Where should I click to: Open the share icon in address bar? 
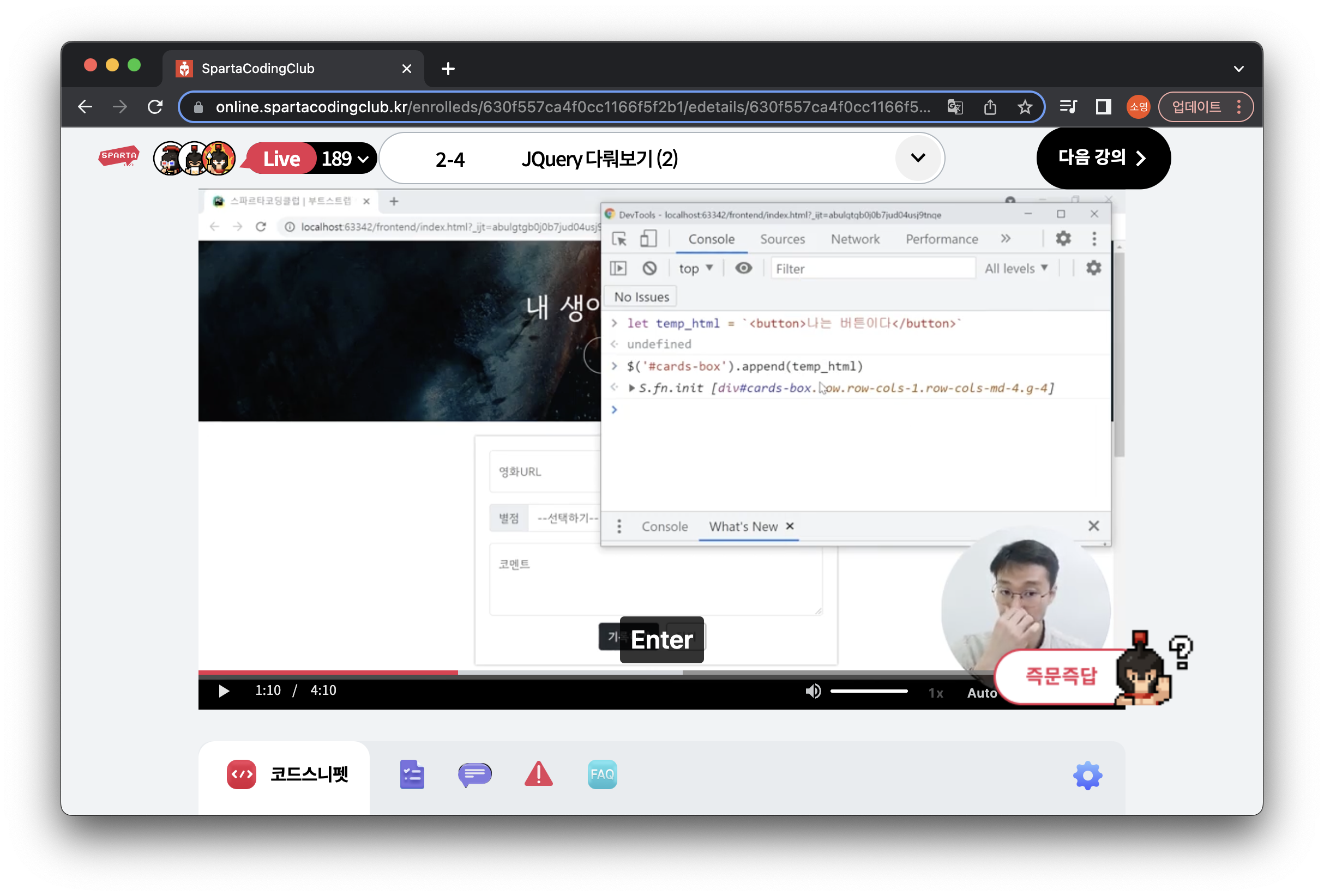pyautogui.click(x=990, y=106)
